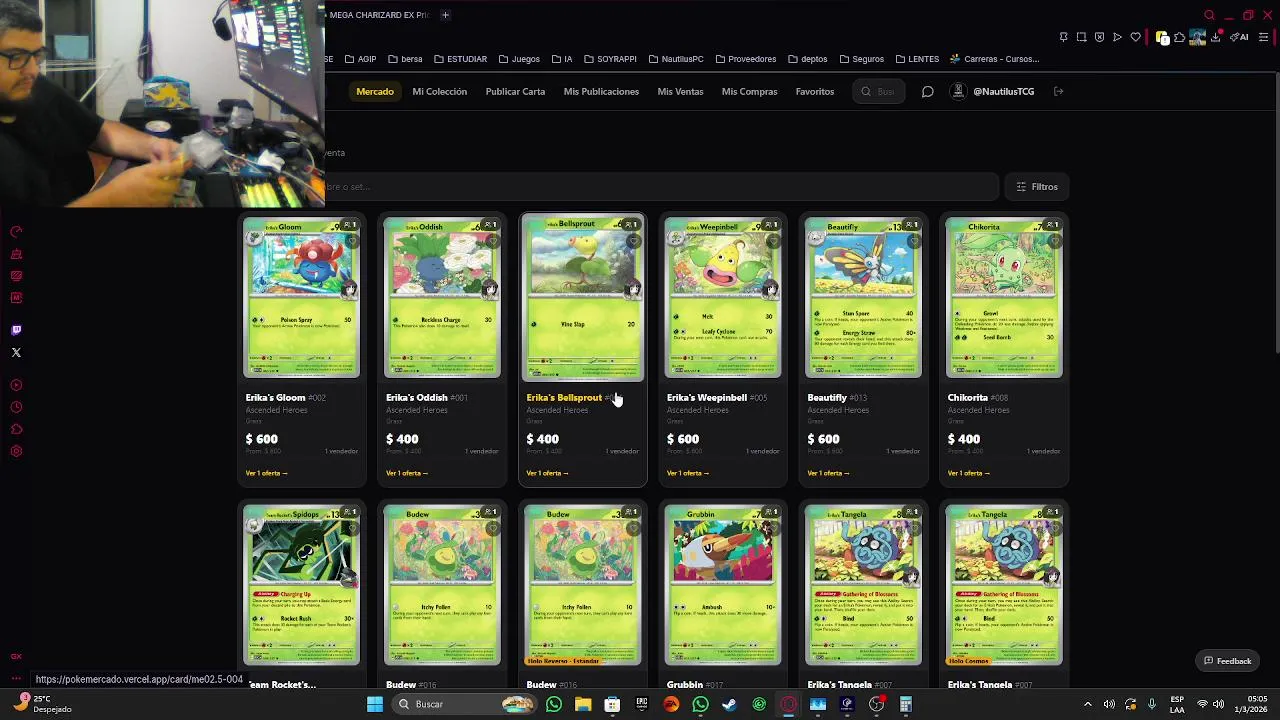Open the history clock icon in the sidebar
This screenshot has height=720, width=1280.
click(16, 407)
